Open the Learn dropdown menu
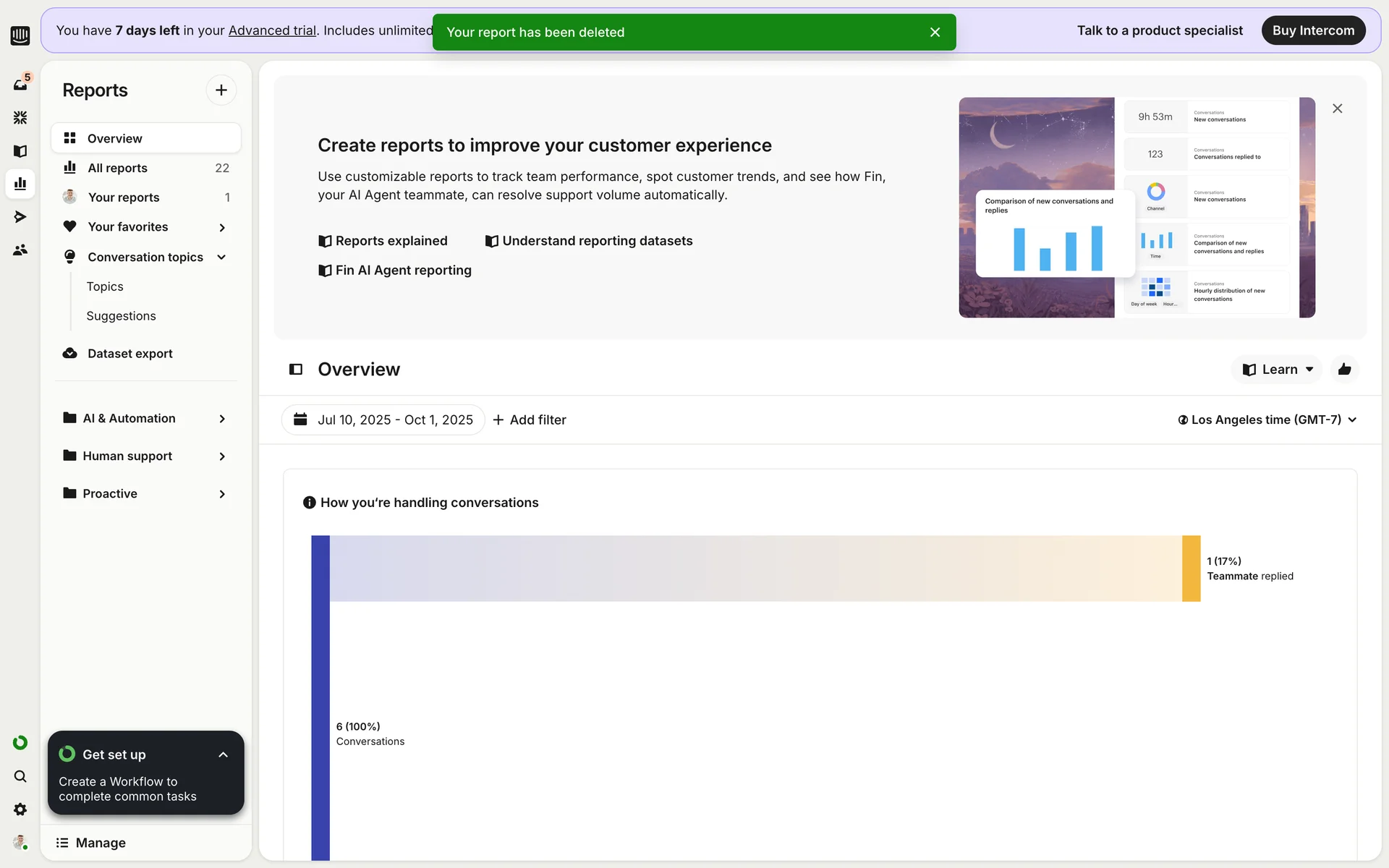1389x868 pixels. [x=1277, y=370]
